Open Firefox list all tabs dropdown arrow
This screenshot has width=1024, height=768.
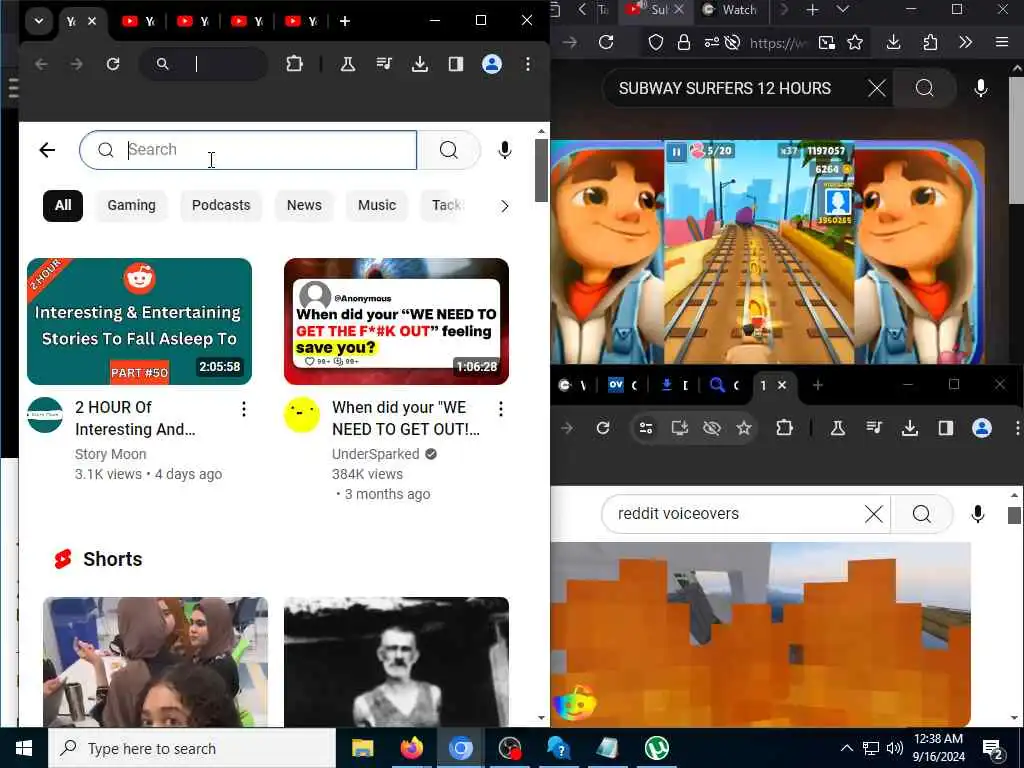[x=842, y=9]
